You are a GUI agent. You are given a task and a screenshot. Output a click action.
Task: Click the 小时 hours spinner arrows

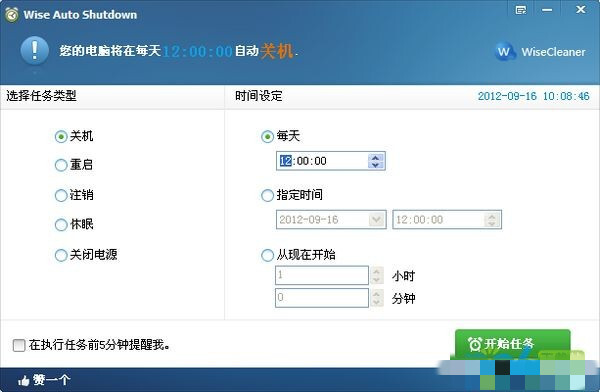376,276
